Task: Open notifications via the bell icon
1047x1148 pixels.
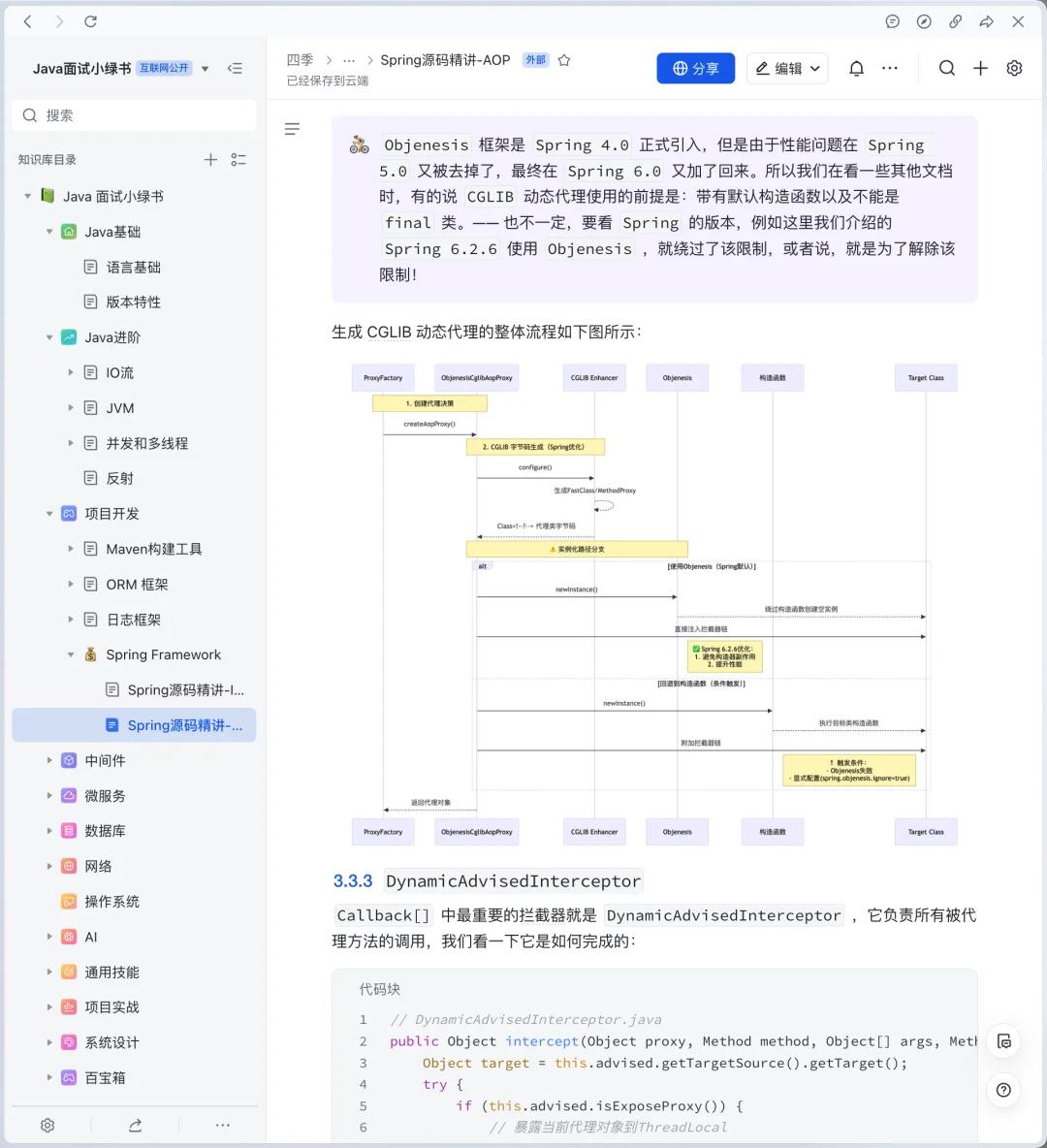Action: pyautogui.click(x=857, y=68)
